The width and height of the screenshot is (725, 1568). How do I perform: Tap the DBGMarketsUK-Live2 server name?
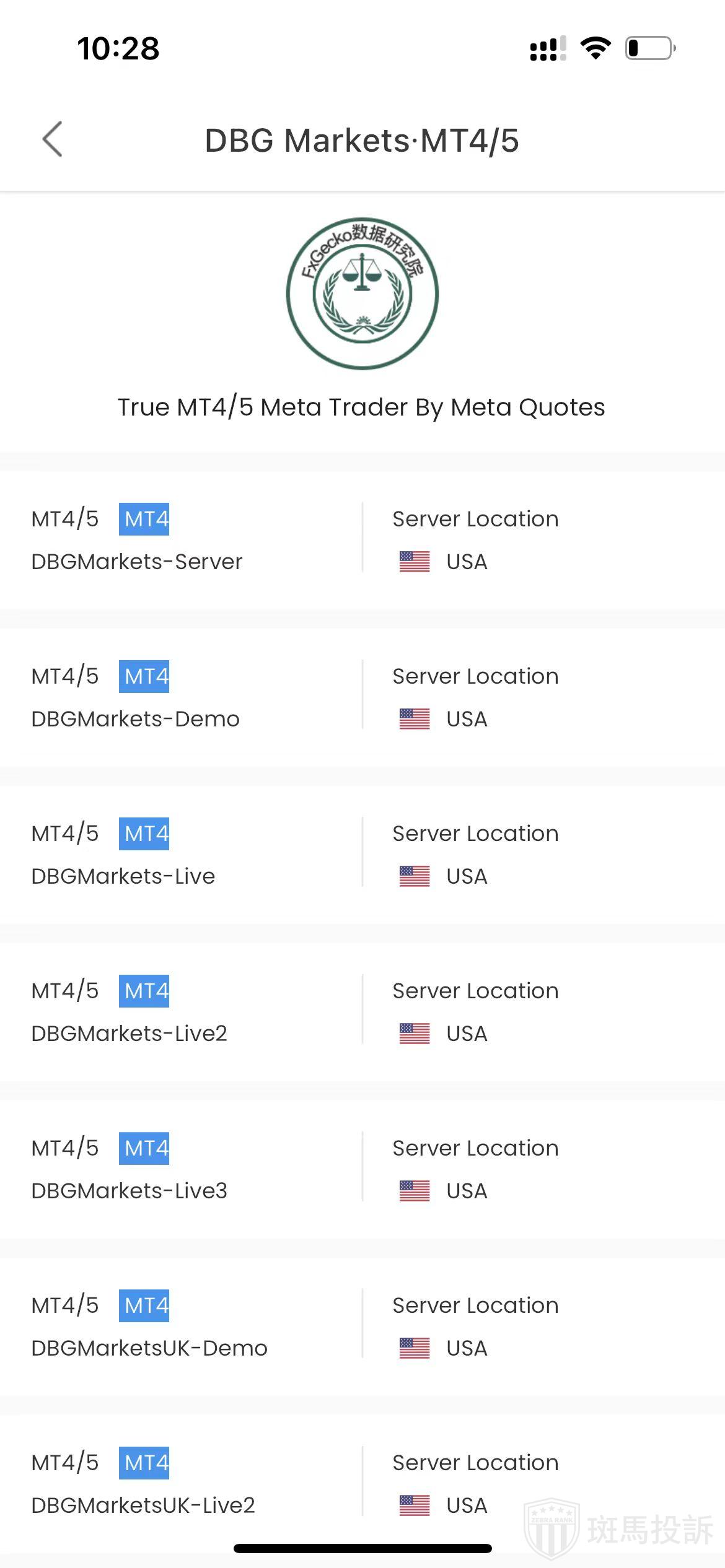pyautogui.click(x=143, y=1505)
